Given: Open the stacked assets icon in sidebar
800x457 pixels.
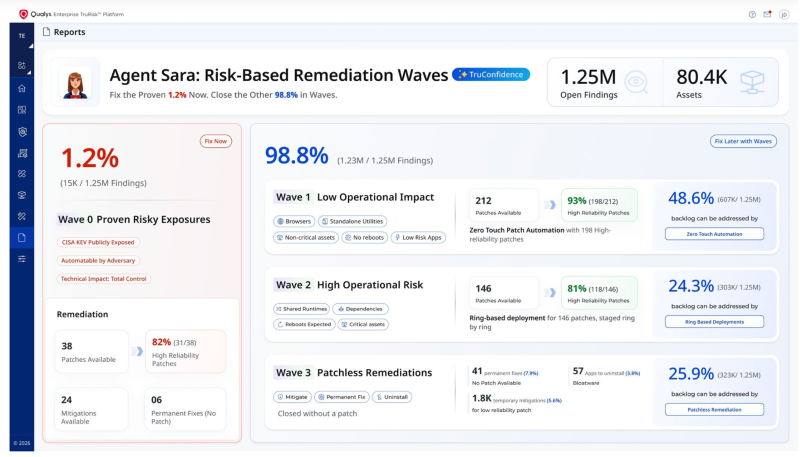Looking at the screenshot, I should tap(22, 195).
